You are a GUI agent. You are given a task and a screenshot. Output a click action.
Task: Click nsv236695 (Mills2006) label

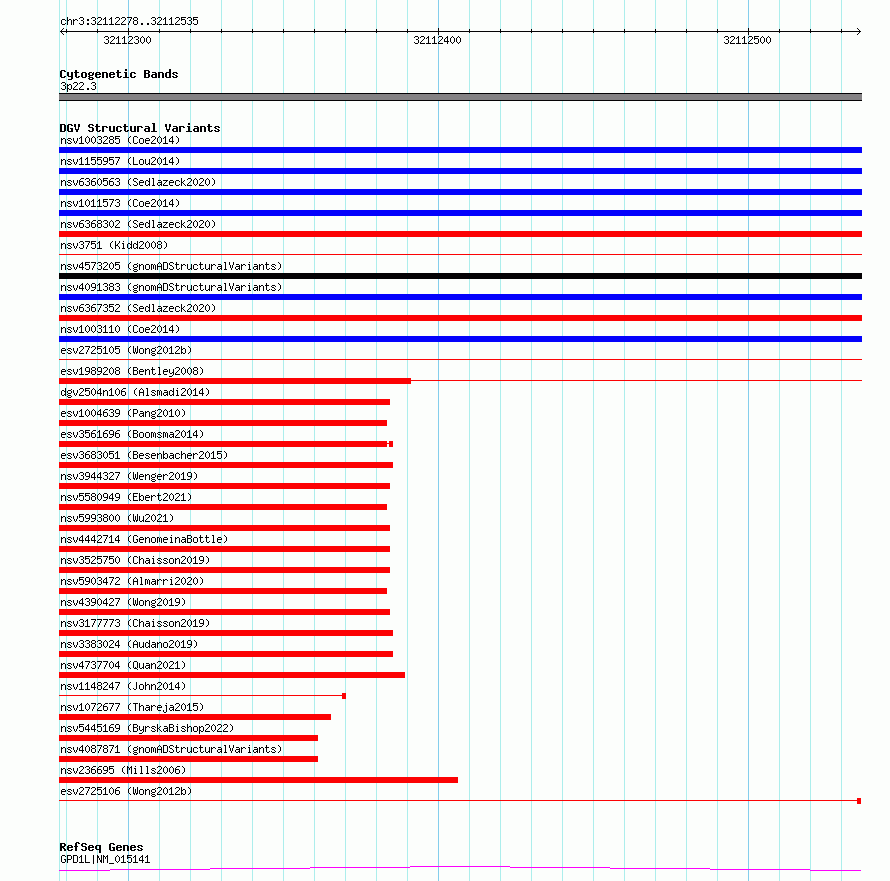[x=123, y=770]
